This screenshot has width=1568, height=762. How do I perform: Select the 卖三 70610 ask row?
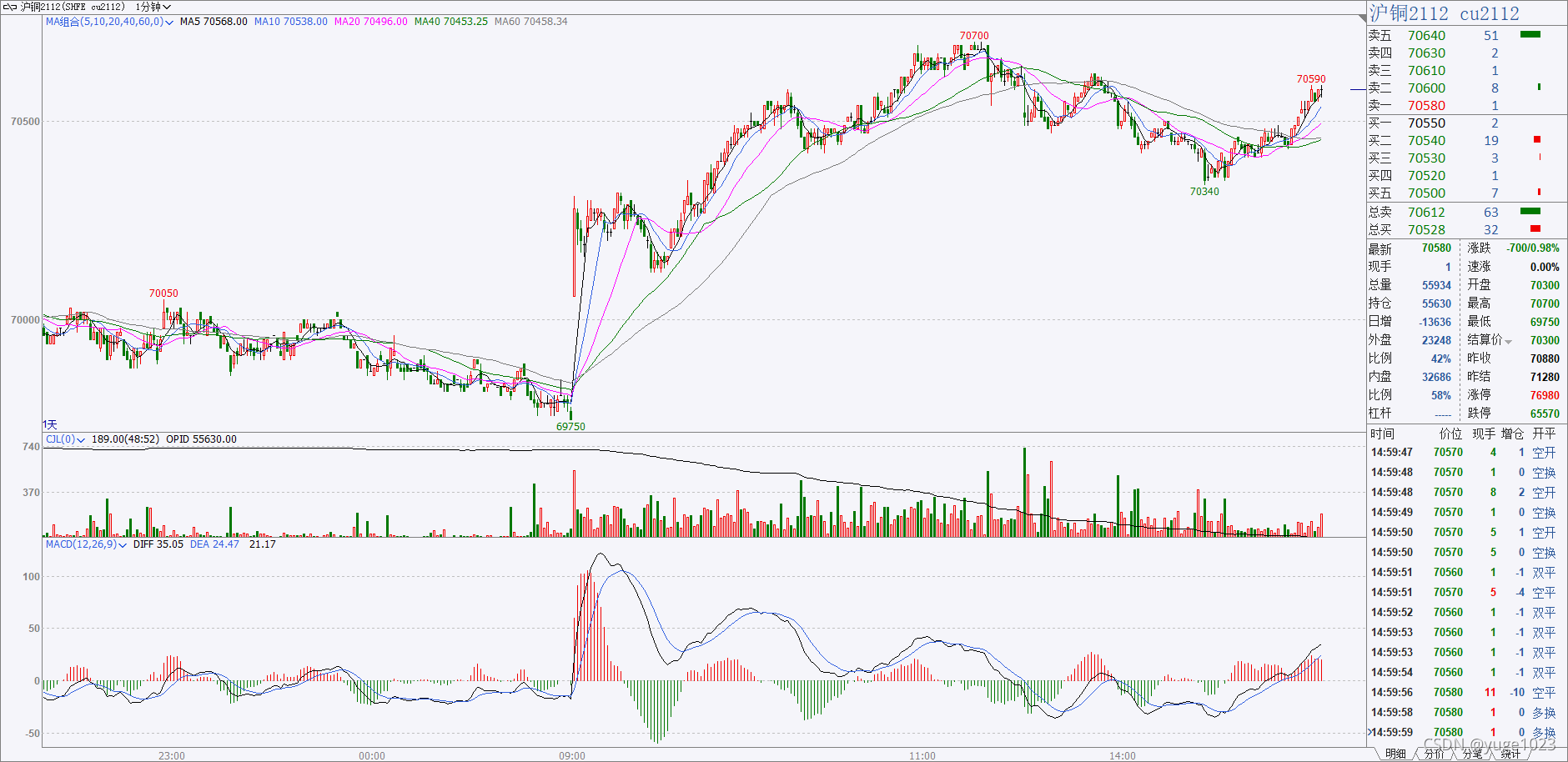(x=1466, y=70)
